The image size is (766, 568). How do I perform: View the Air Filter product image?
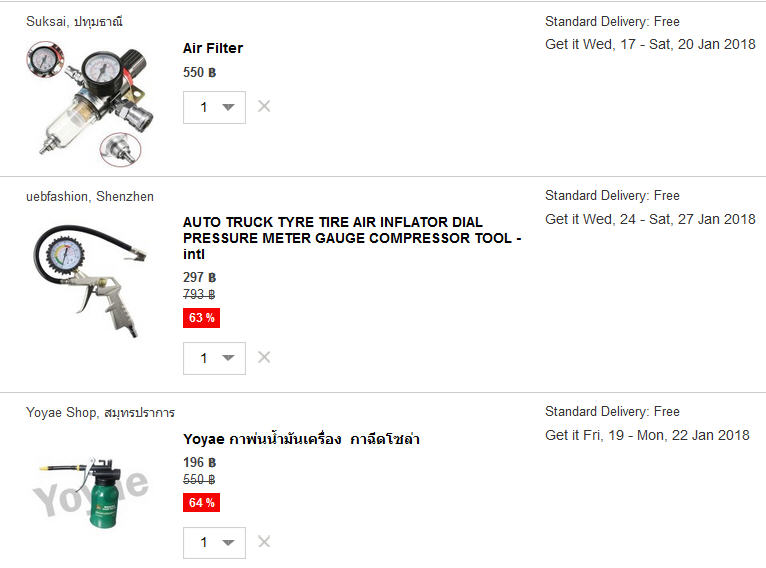89,104
